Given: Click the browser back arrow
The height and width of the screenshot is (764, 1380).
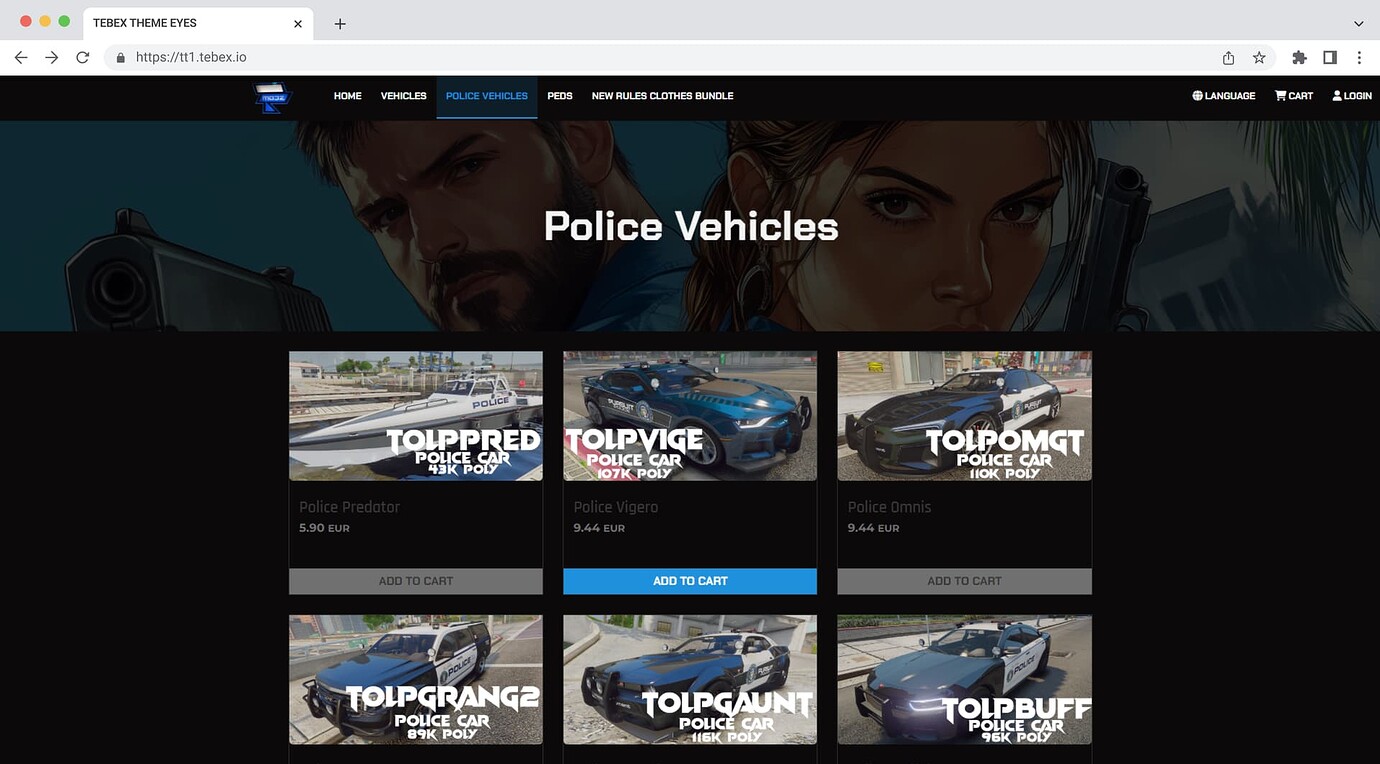Looking at the screenshot, I should 20,57.
